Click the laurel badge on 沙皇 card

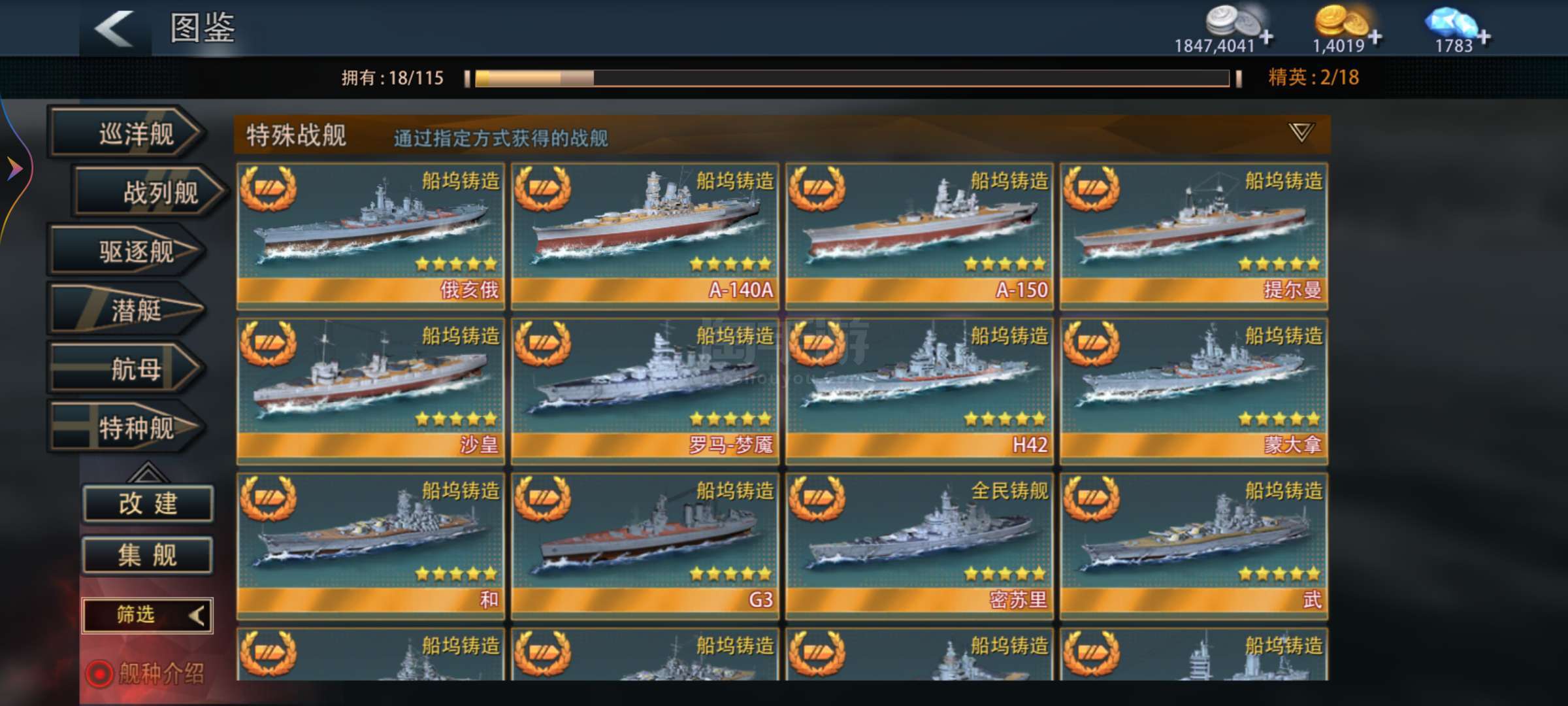[x=269, y=344]
